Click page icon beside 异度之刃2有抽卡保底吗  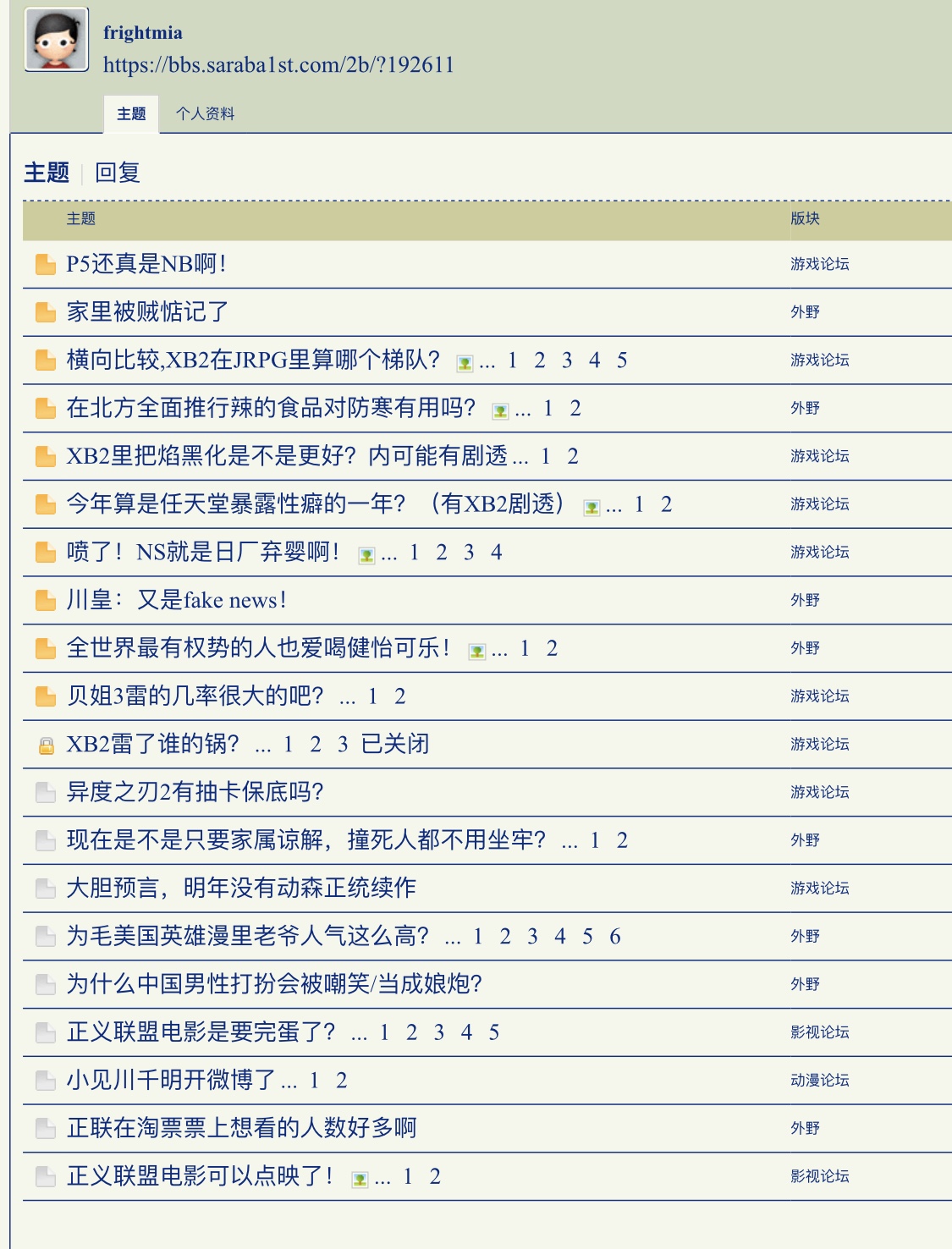coord(46,793)
